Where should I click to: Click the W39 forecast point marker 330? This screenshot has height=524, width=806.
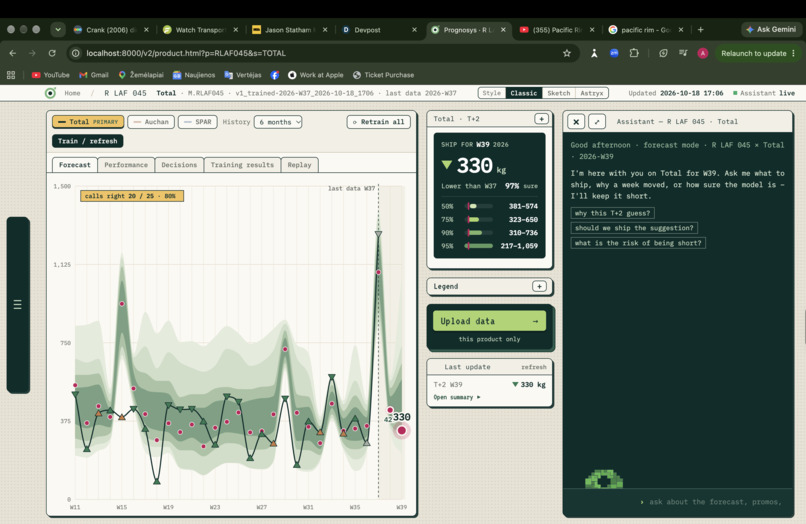point(401,430)
